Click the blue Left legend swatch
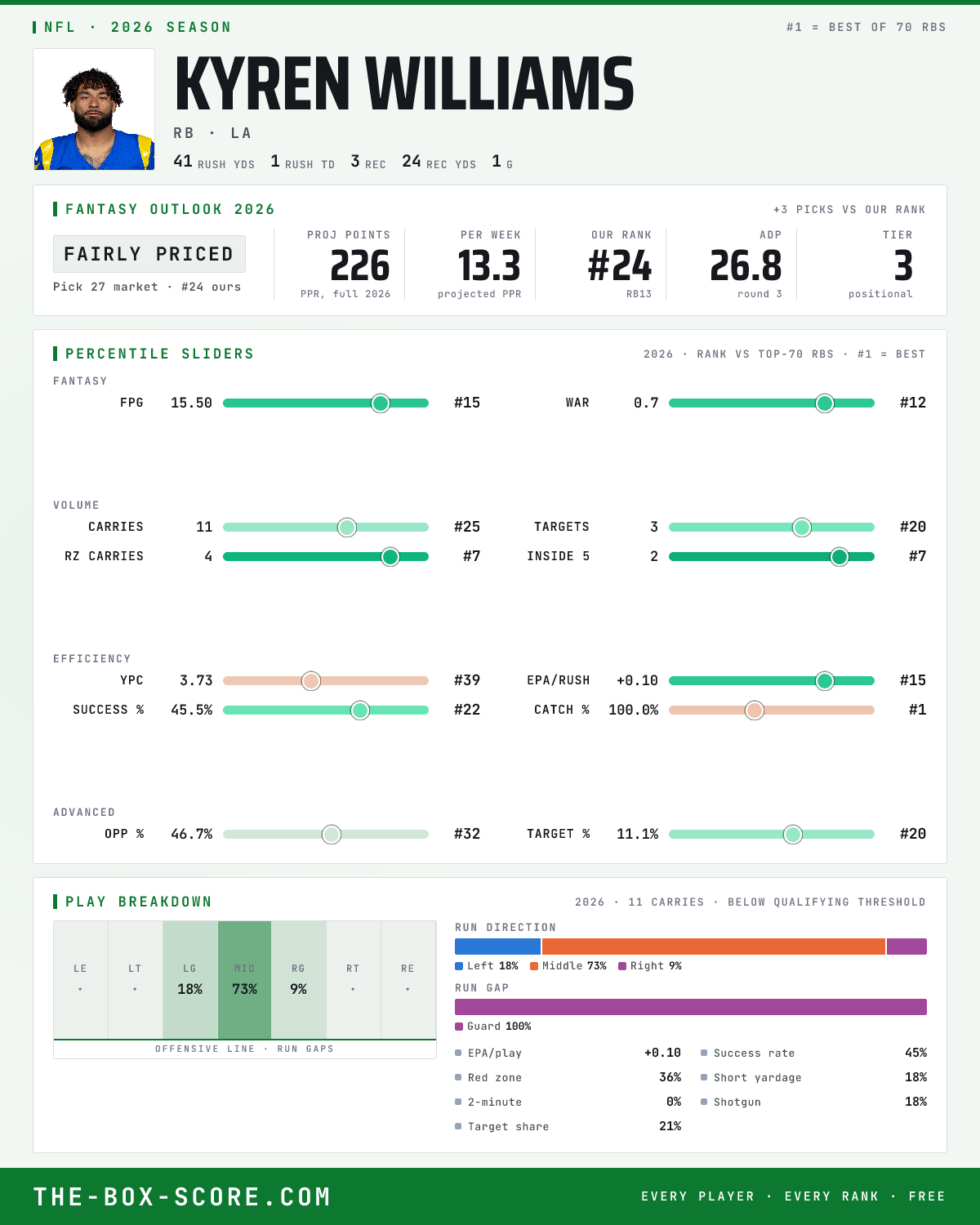 pos(459,966)
